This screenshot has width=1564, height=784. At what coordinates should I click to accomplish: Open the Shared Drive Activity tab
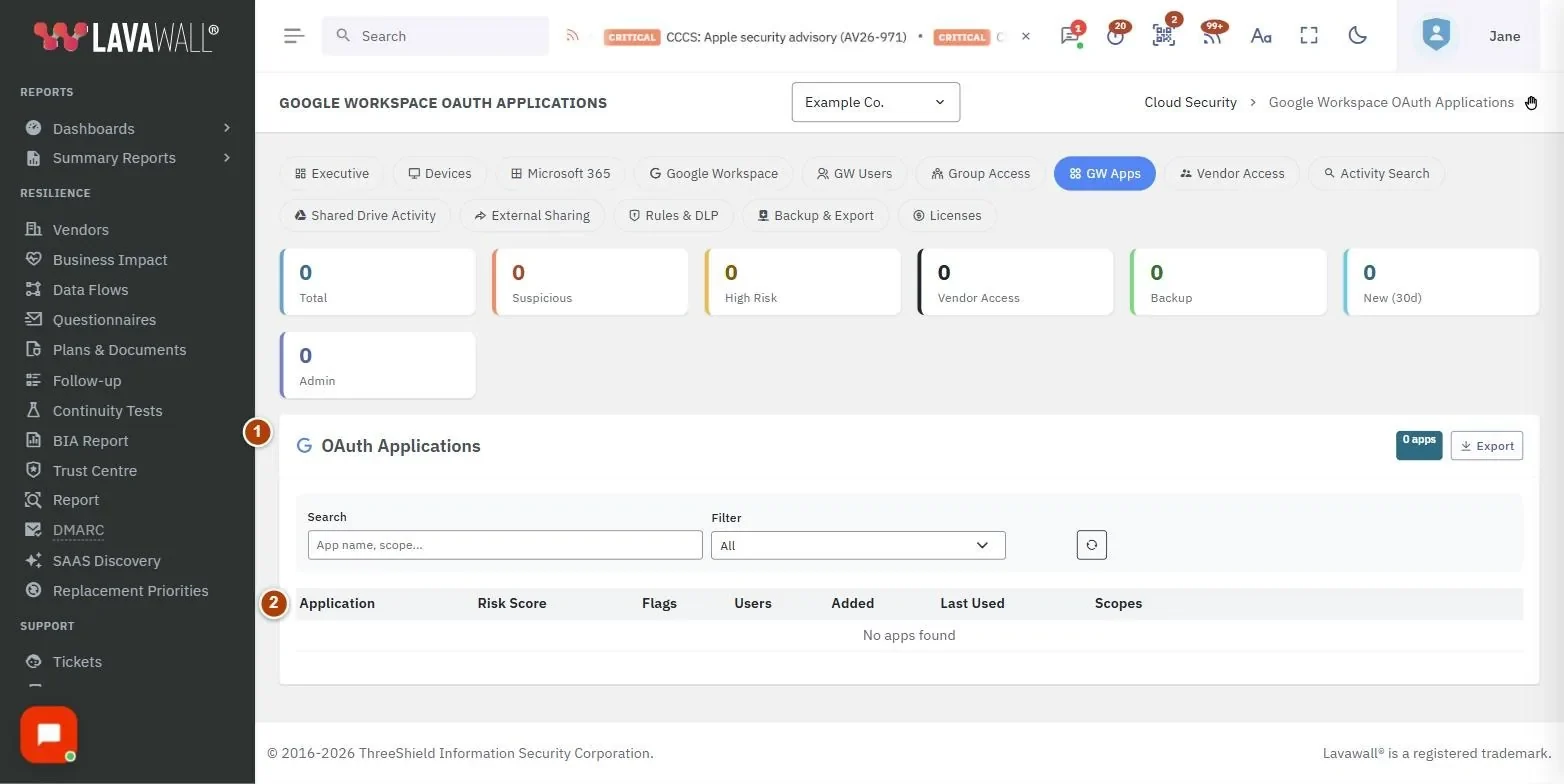(x=365, y=215)
